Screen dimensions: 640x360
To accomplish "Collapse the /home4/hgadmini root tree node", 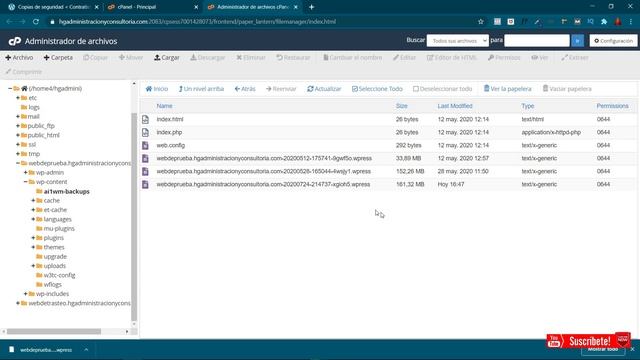I will tap(10, 88).
